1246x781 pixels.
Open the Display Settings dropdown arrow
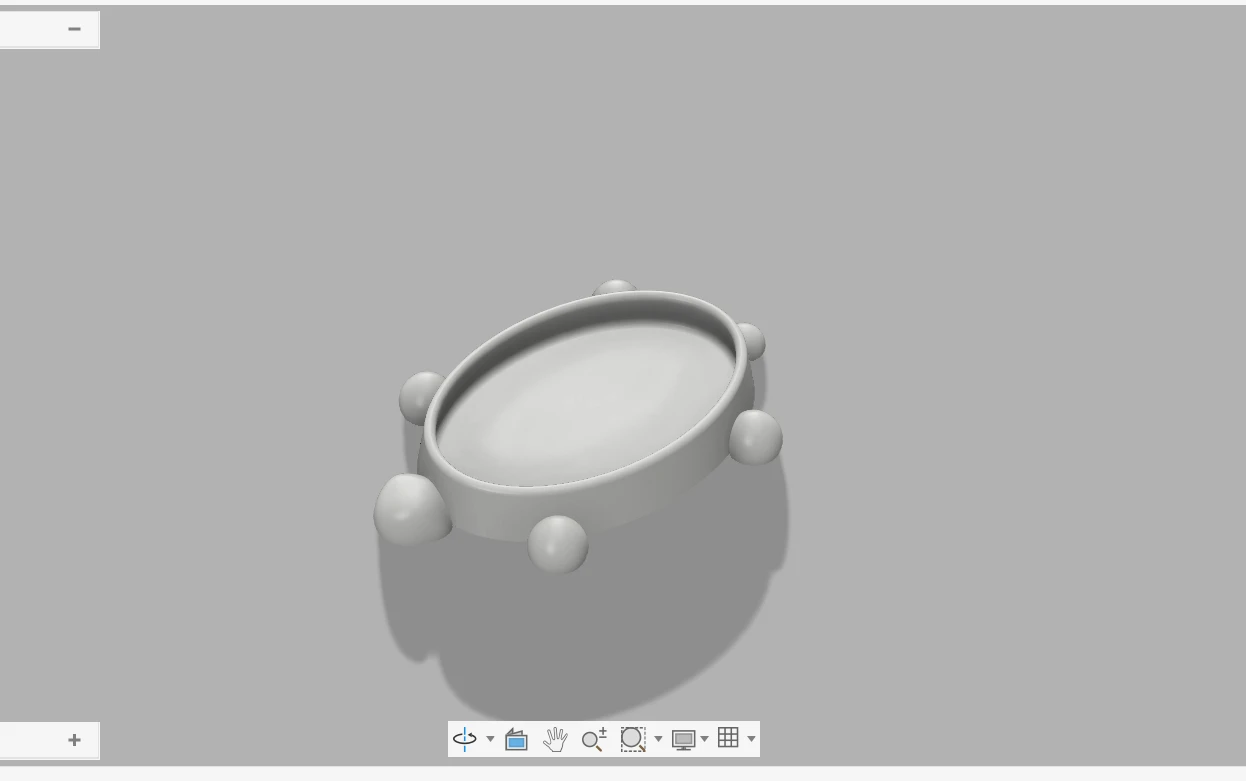click(704, 739)
